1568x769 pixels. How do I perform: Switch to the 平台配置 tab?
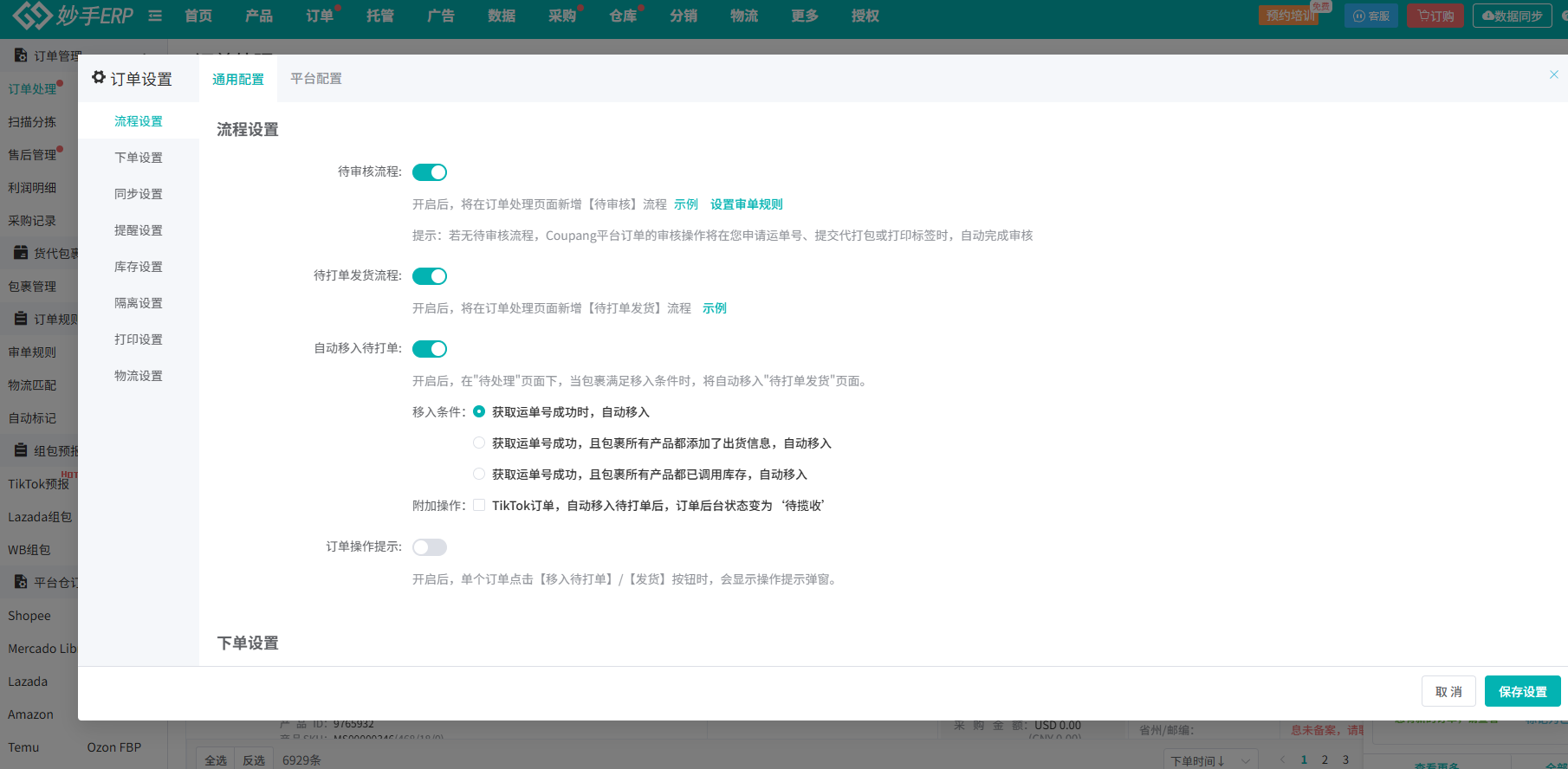coord(316,79)
